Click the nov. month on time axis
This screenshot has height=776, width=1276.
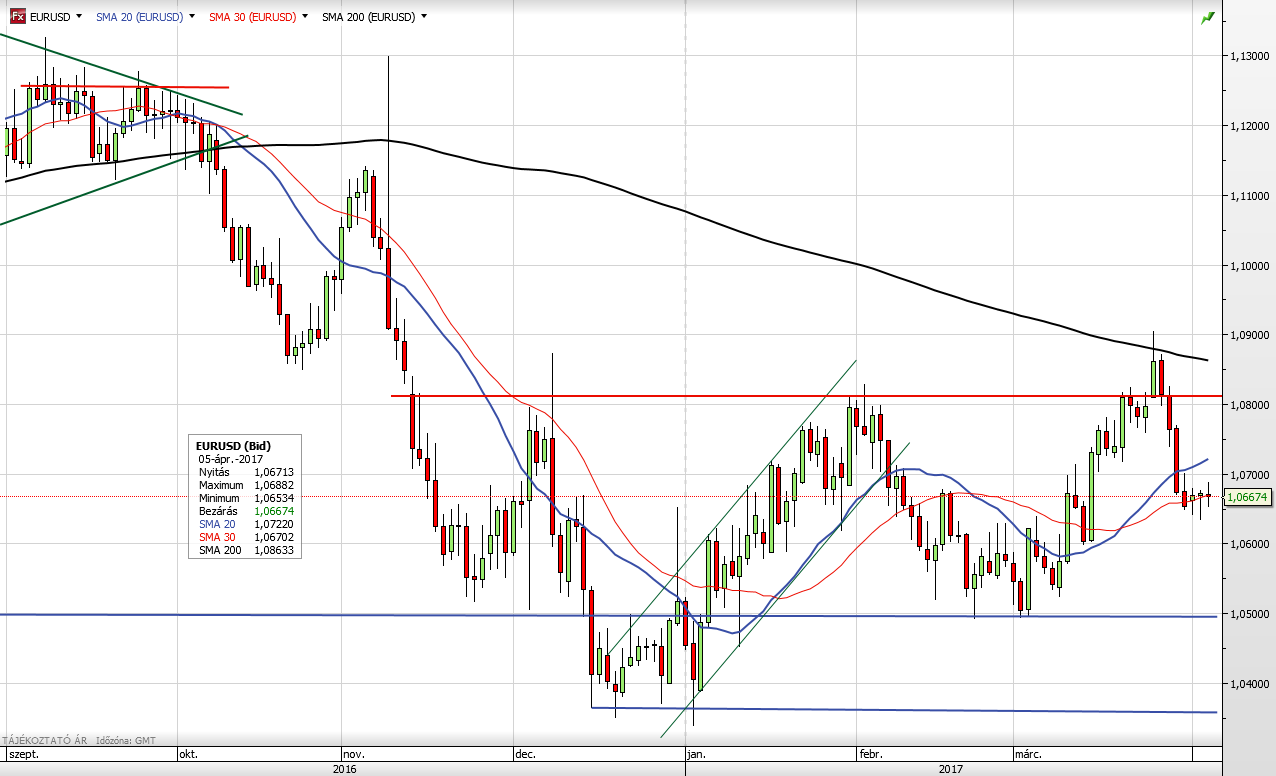352,755
